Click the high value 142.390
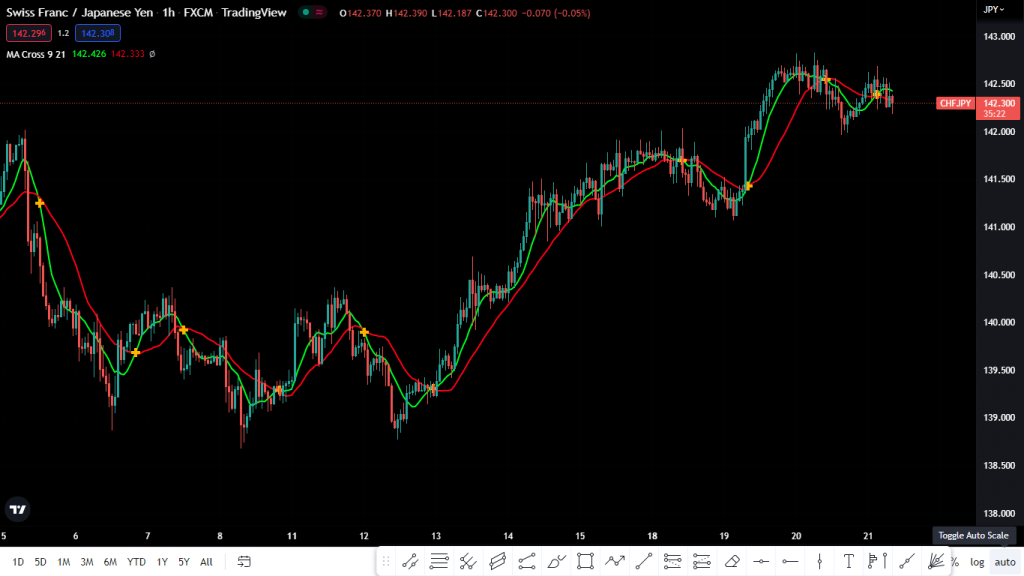Image resolution: width=1024 pixels, height=576 pixels. tap(410, 13)
